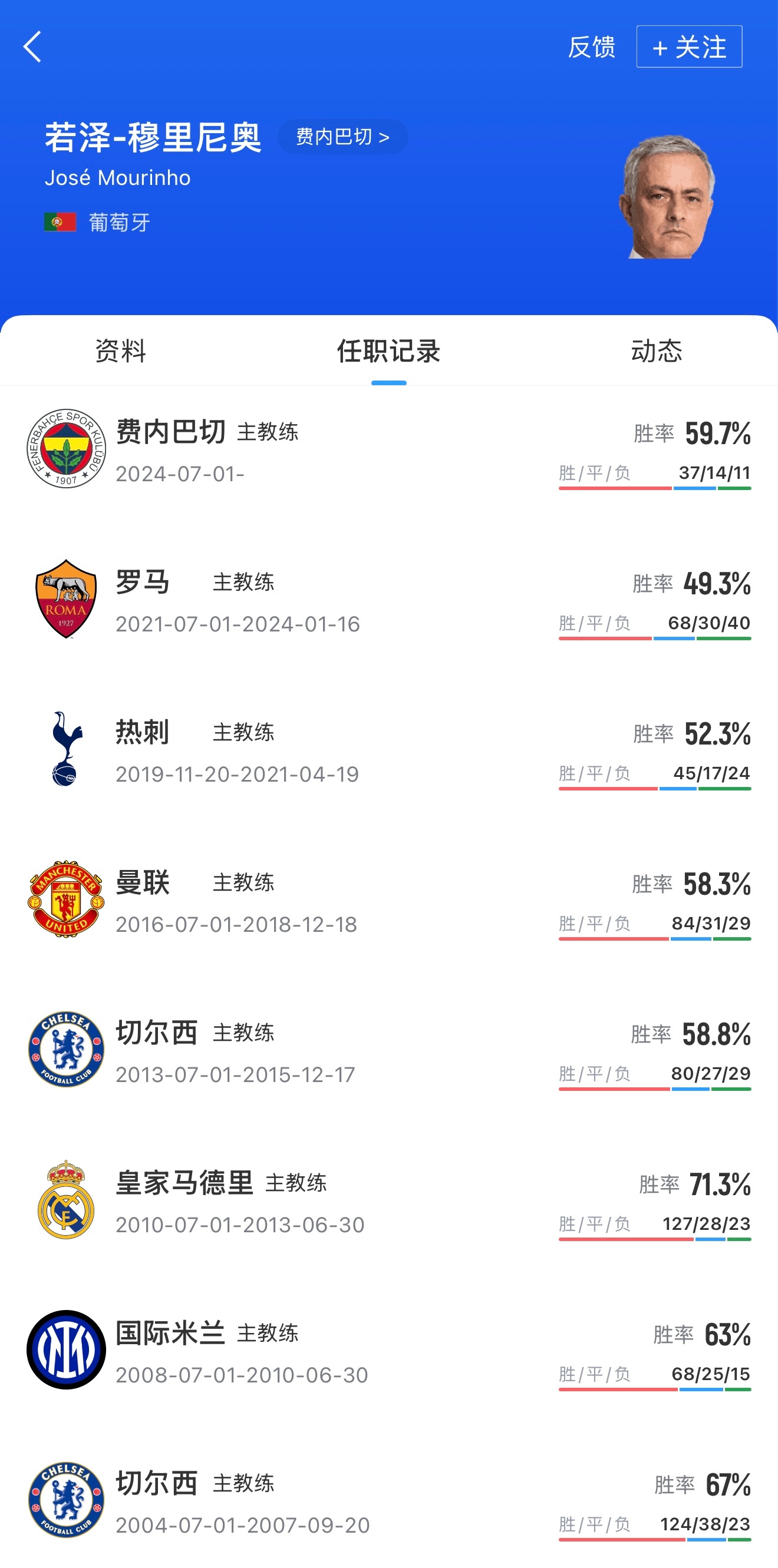Open Chelsea crest for 2013-2015 tenure

67,1050
